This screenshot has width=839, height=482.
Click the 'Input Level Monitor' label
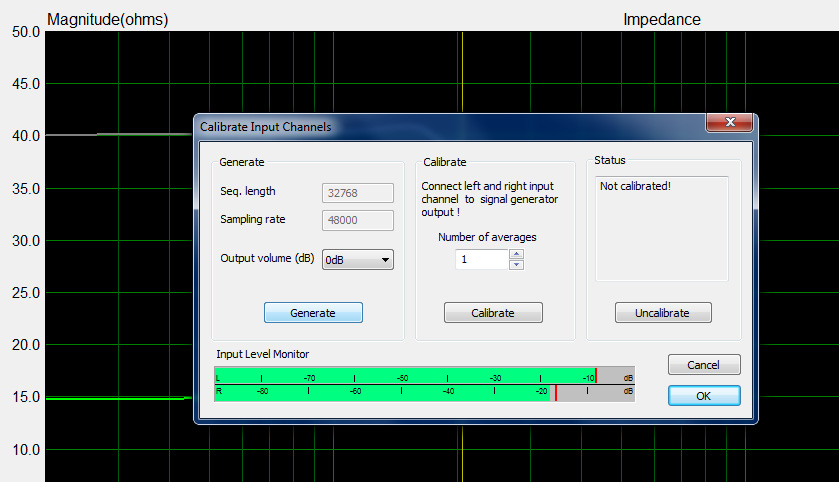pyautogui.click(x=263, y=354)
